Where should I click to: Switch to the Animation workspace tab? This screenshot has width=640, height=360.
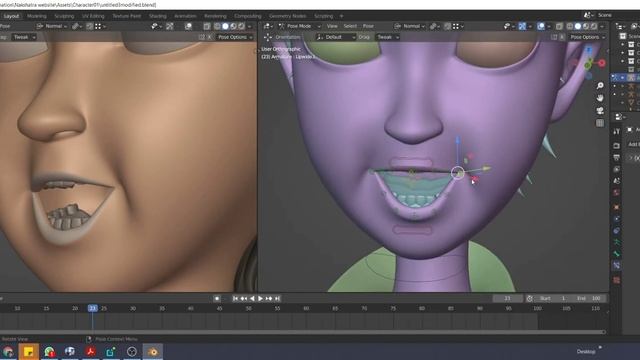(185, 16)
